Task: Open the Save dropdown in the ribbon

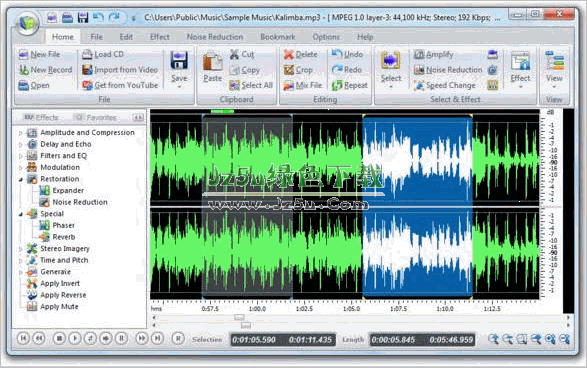Action: pyautogui.click(x=179, y=70)
